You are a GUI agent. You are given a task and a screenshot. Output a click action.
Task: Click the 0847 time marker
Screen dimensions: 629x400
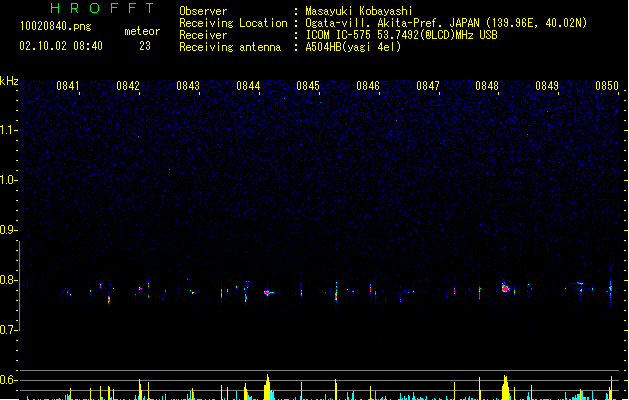coord(428,86)
